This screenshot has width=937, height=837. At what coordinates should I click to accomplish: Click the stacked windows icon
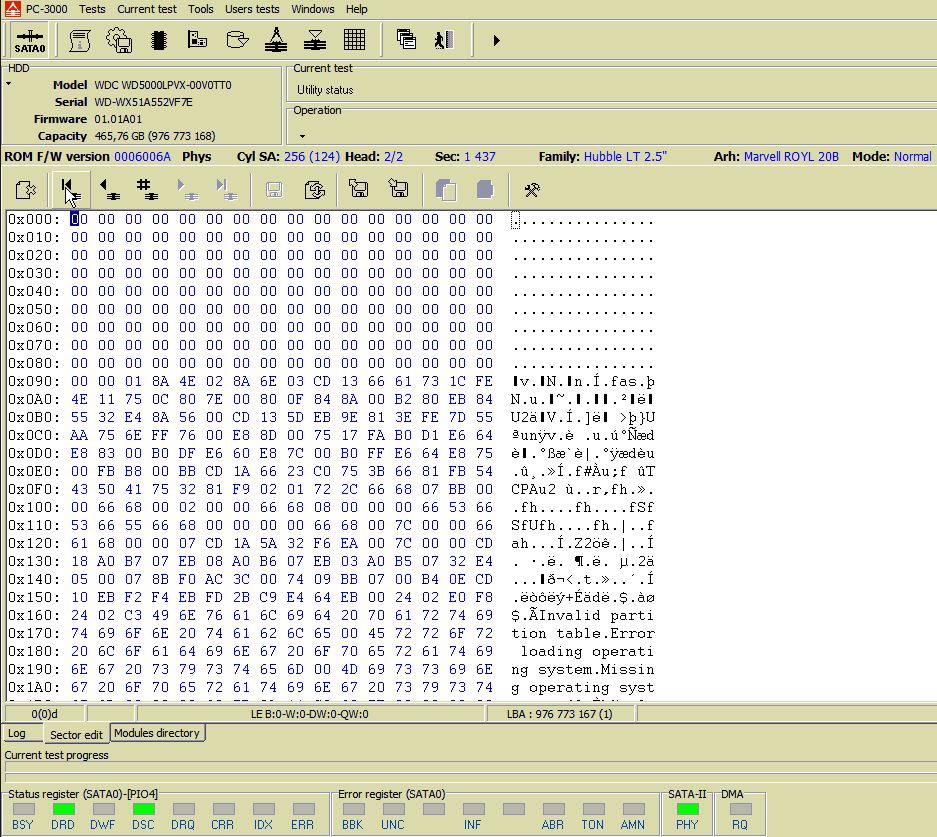(x=406, y=39)
